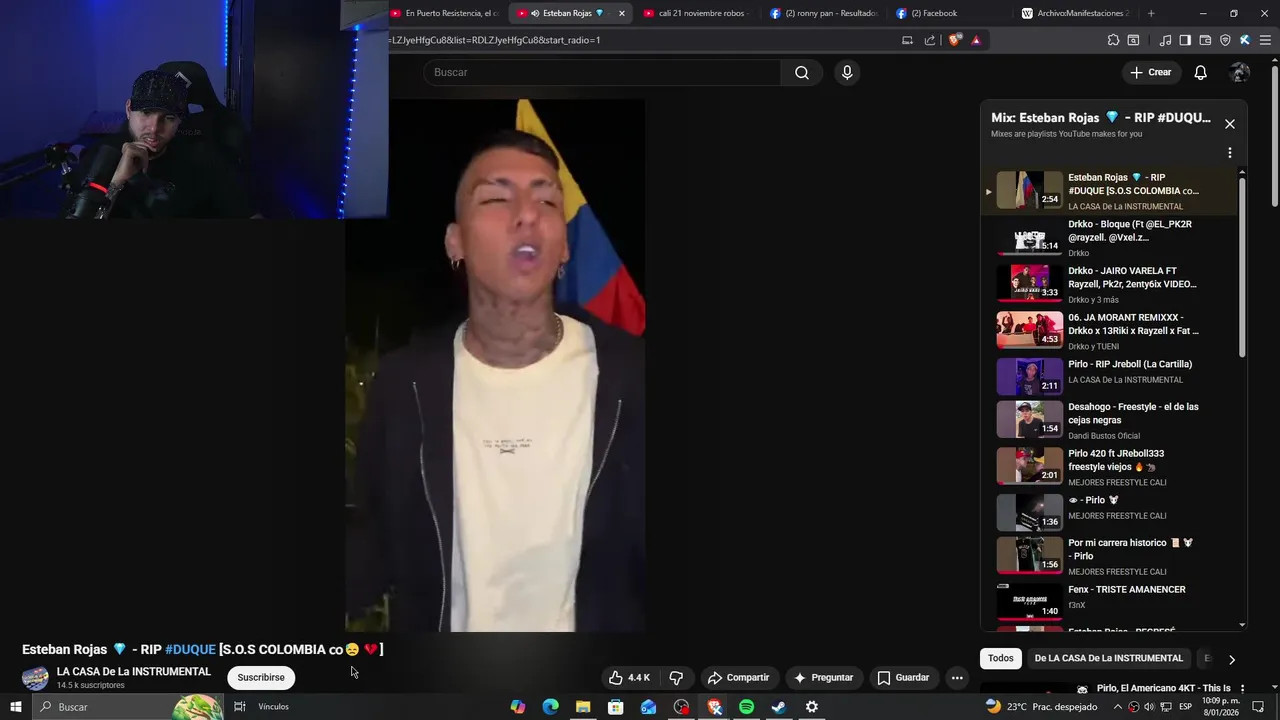Click the install/cast screen icon in address bar
This screenshot has height=720, width=1280.
click(907, 40)
